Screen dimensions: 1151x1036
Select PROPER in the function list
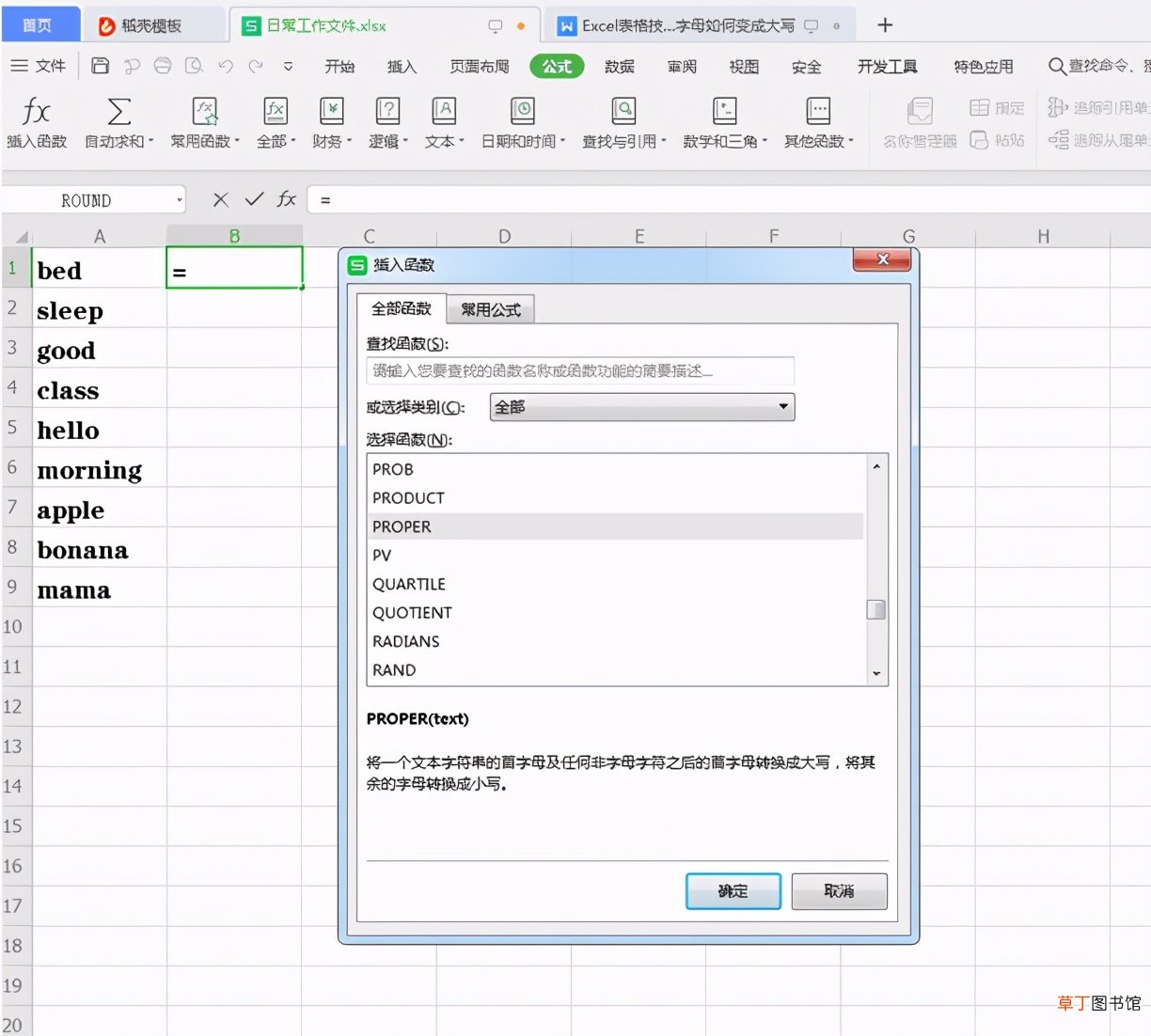pos(616,526)
